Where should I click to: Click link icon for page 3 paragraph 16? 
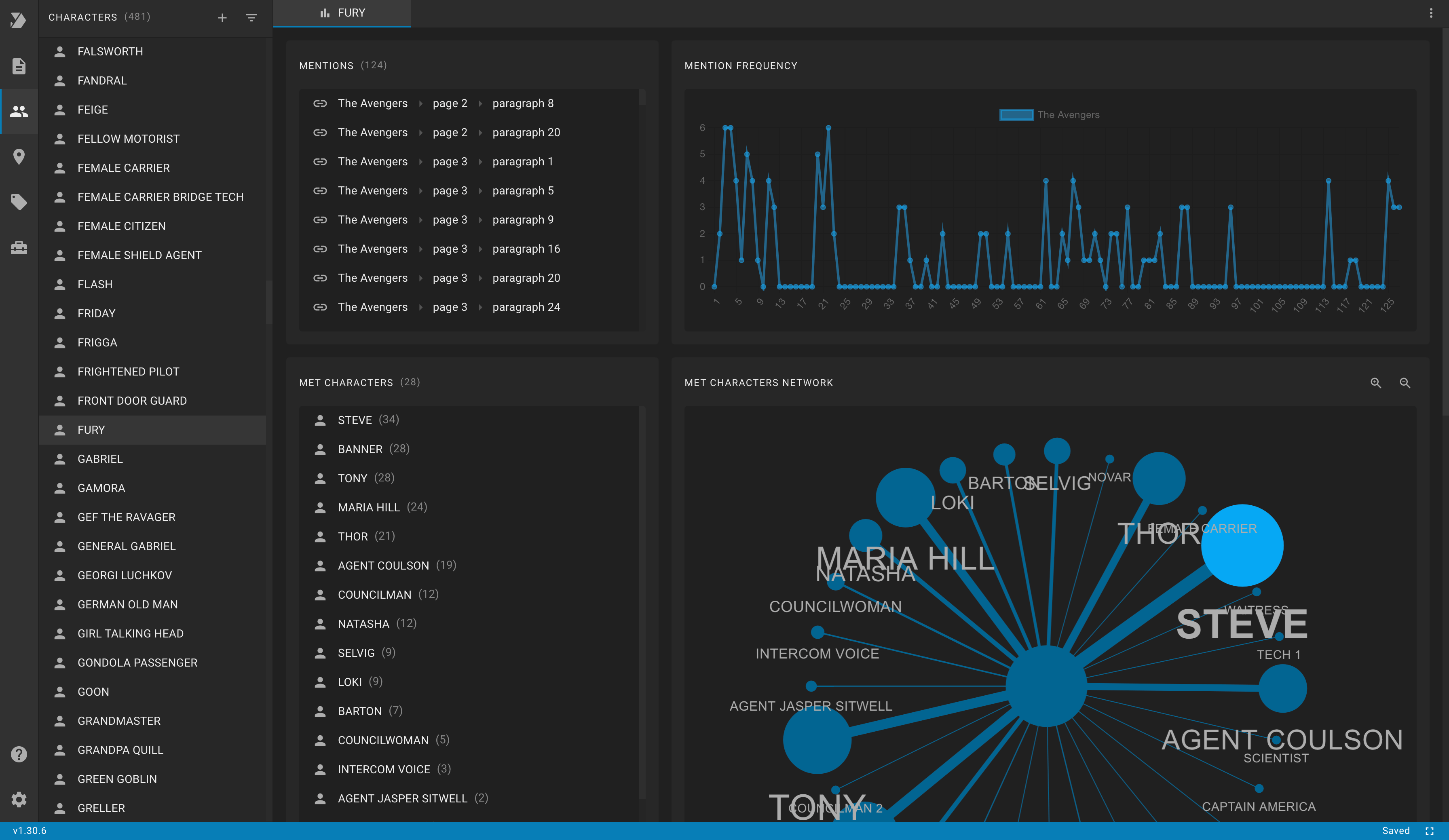tap(320, 249)
